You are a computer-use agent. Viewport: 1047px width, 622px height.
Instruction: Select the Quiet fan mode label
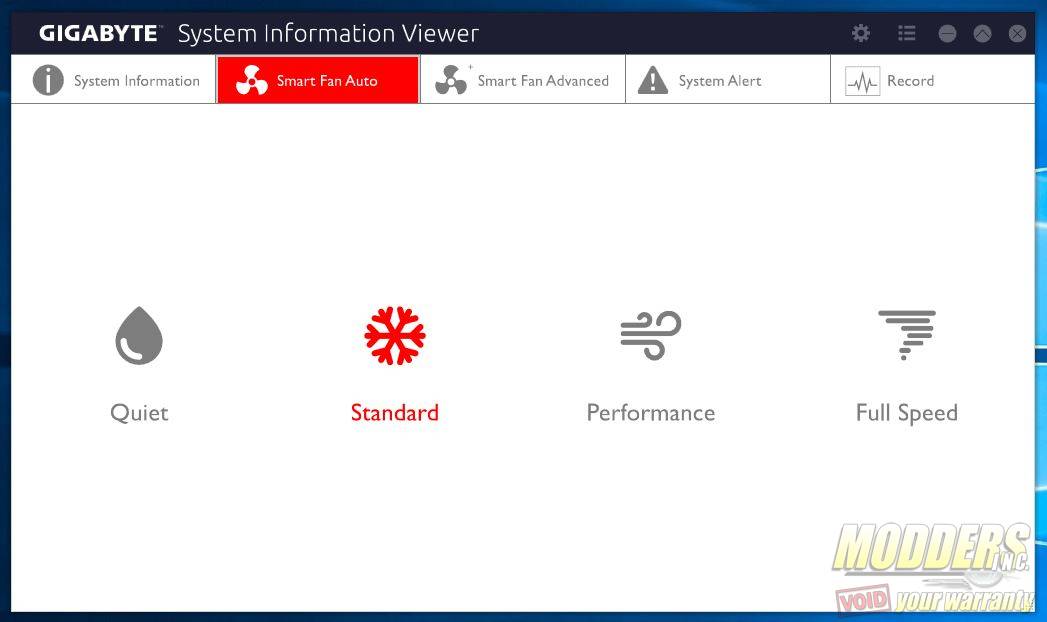click(x=139, y=412)
